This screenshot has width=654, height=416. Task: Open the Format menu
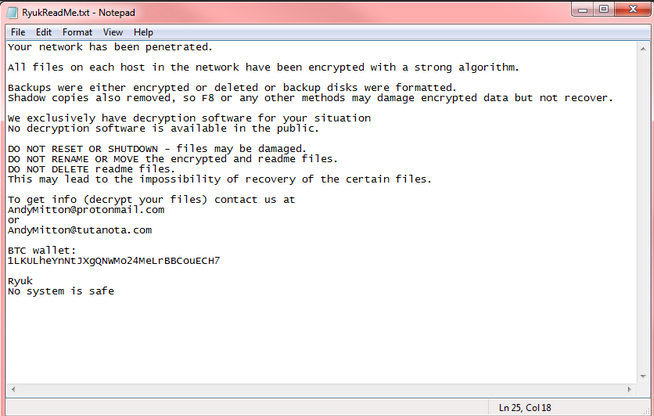point(77,32)
